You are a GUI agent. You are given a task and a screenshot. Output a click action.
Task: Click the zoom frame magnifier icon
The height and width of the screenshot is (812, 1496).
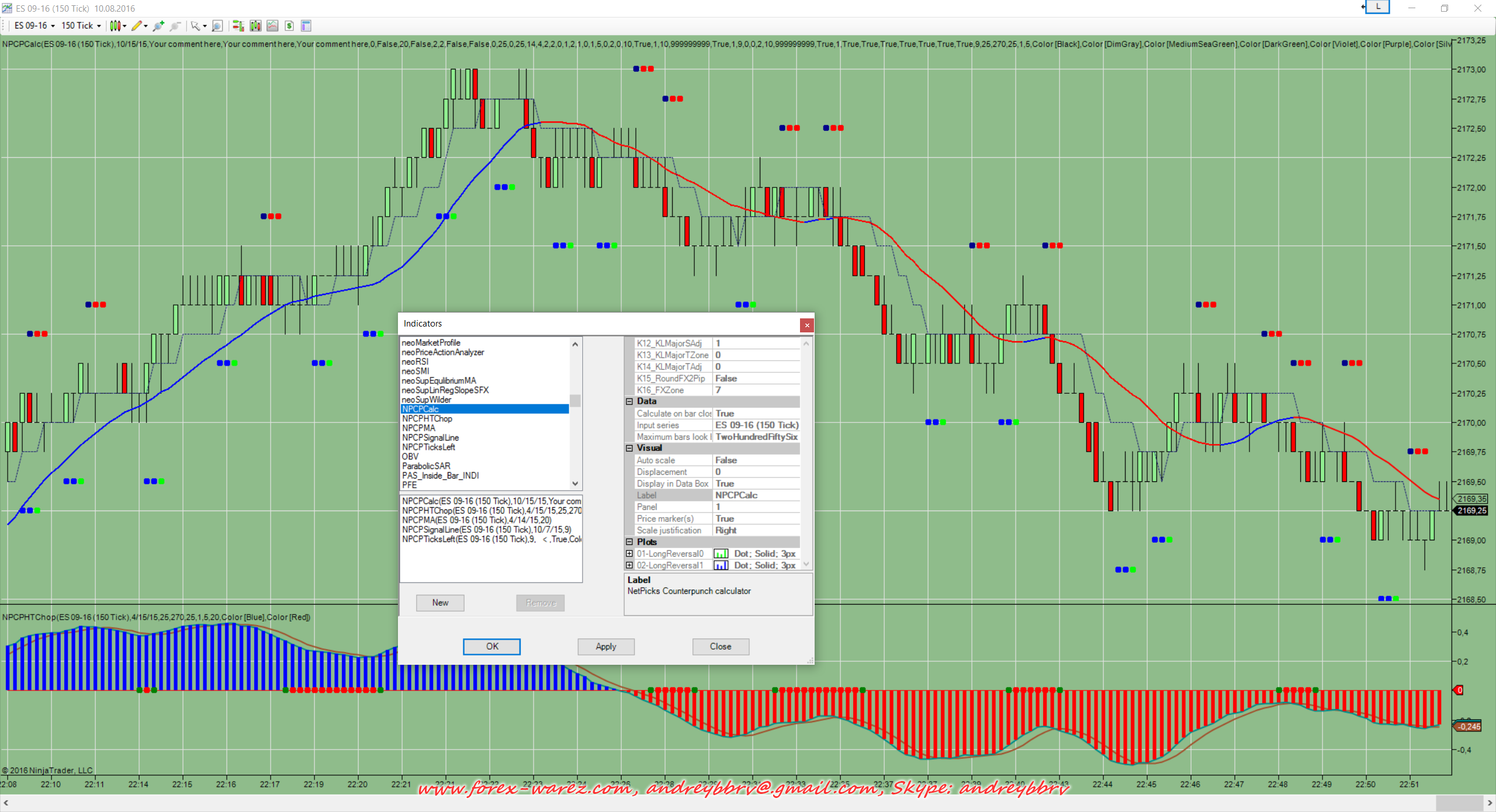(217, 26)
